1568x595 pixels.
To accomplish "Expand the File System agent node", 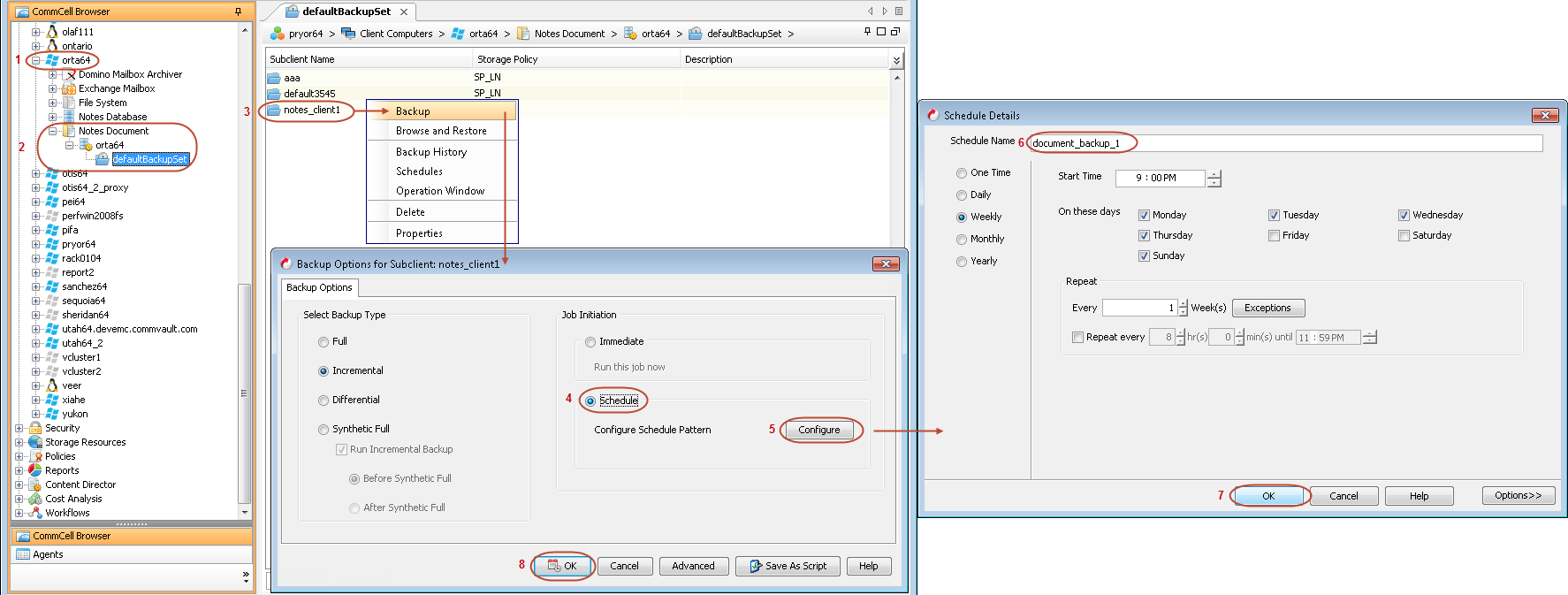I will pyautogui.click(x=52, y=103).
